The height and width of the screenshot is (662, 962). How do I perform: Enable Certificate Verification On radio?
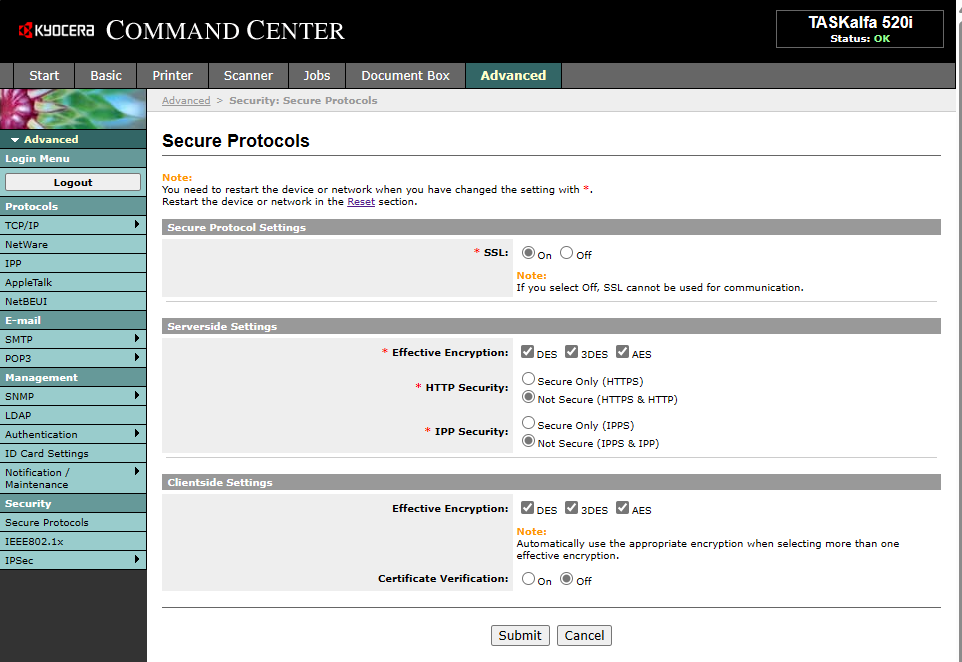tap(528, 579)
